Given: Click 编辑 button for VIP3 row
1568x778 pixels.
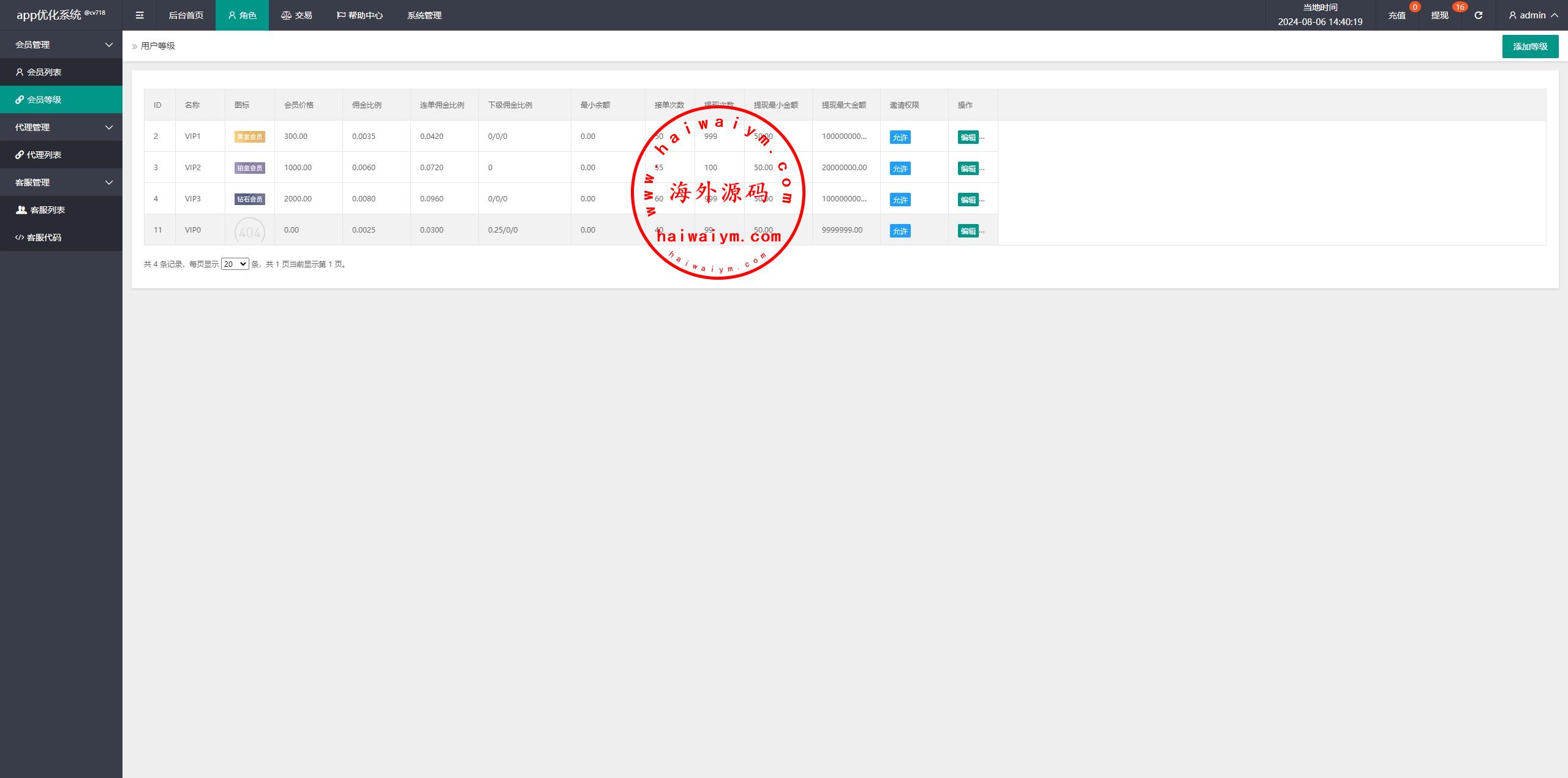Looking at the screenshot, I should 968,200.
